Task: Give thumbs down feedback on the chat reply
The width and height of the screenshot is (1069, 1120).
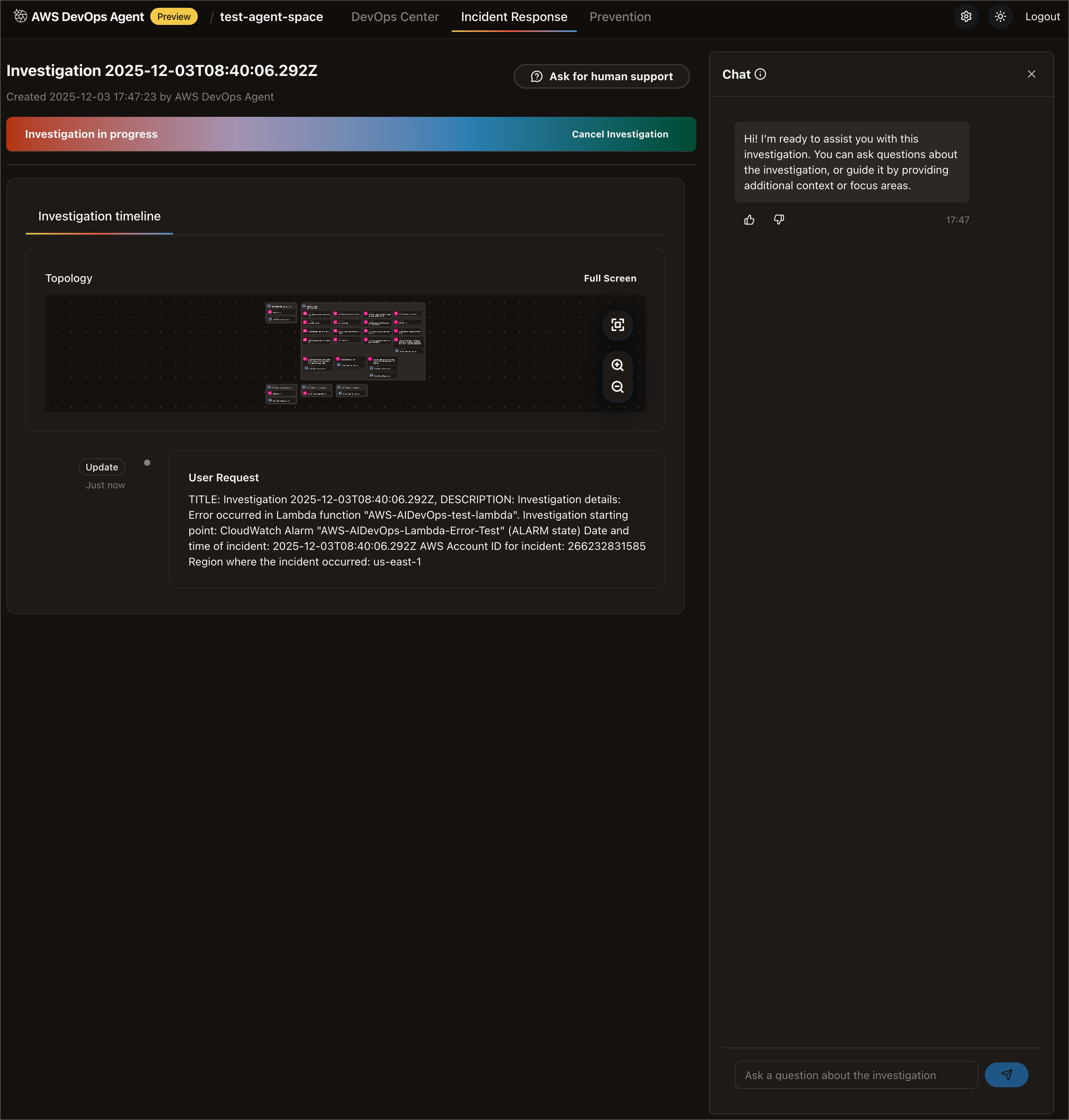Action: 778,219
